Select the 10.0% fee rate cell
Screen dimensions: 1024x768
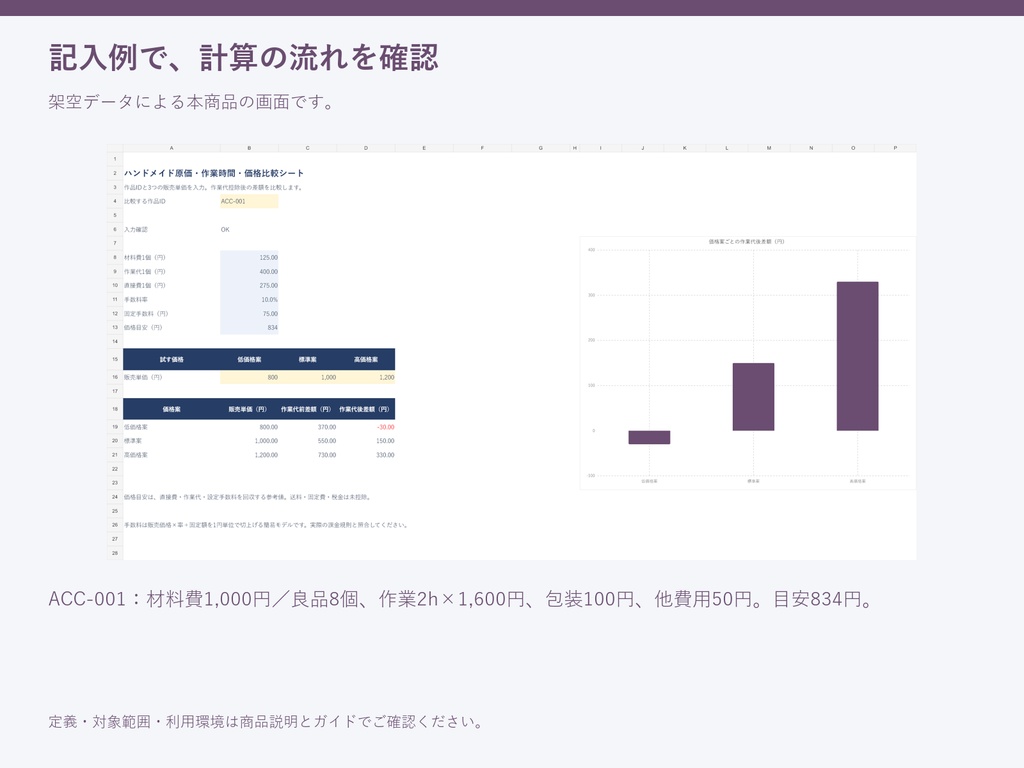click(x=249, y=300)
